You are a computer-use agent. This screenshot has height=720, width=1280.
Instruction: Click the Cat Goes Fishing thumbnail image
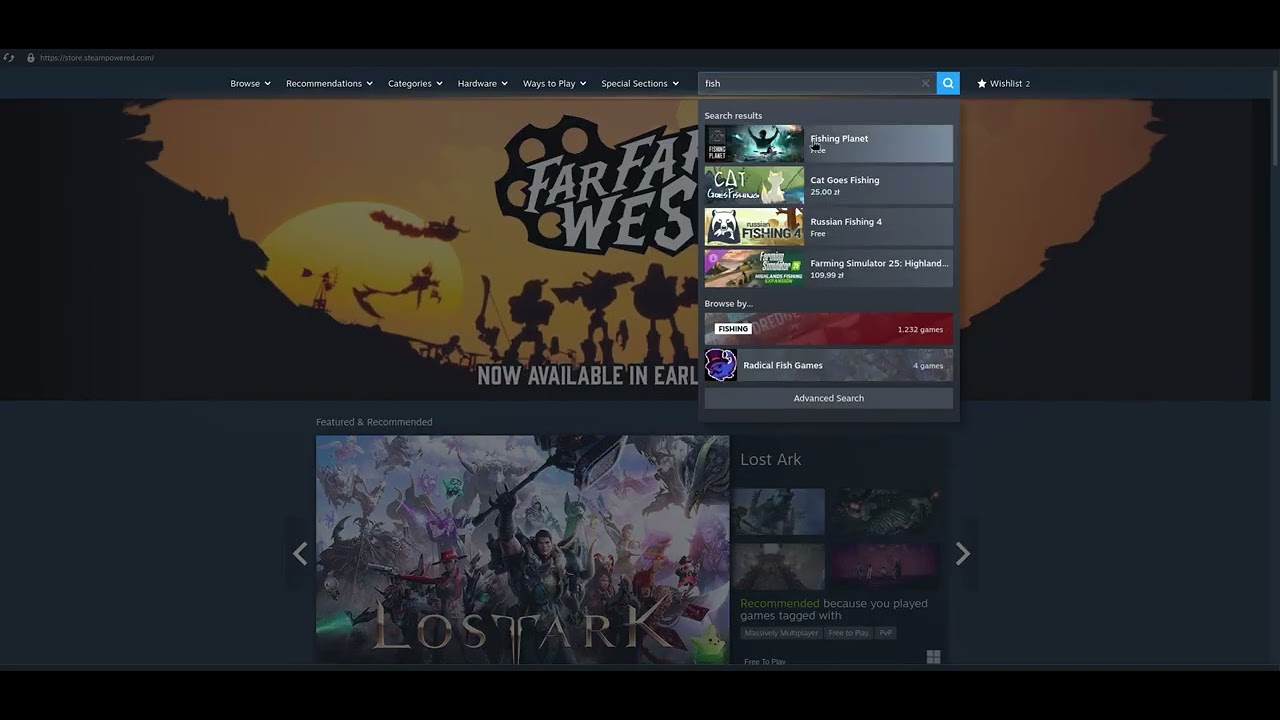pyautogui.click(x=754, y=185)
